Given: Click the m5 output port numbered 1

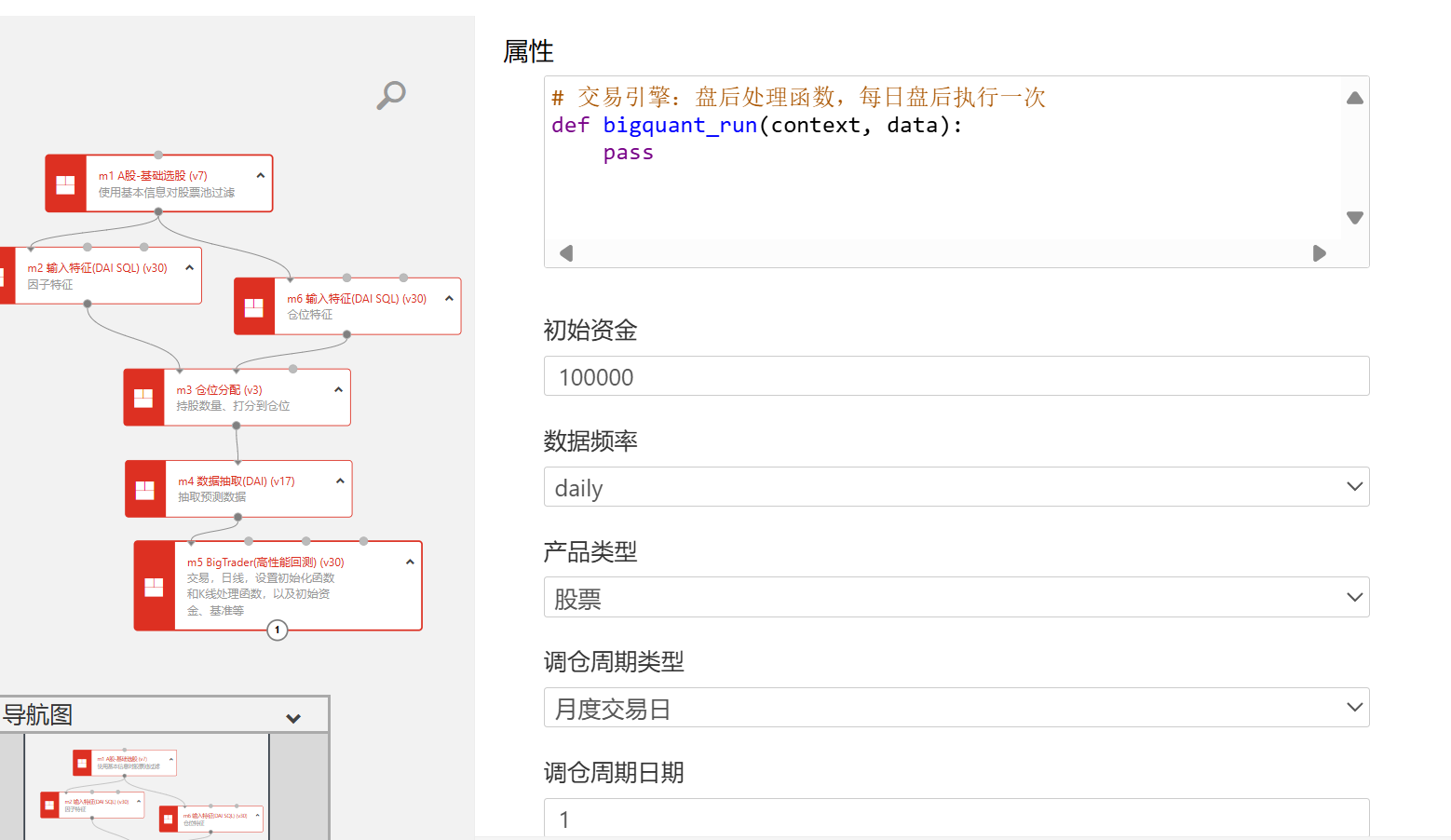Looking at the screenshot, I should tap(277, 630).
